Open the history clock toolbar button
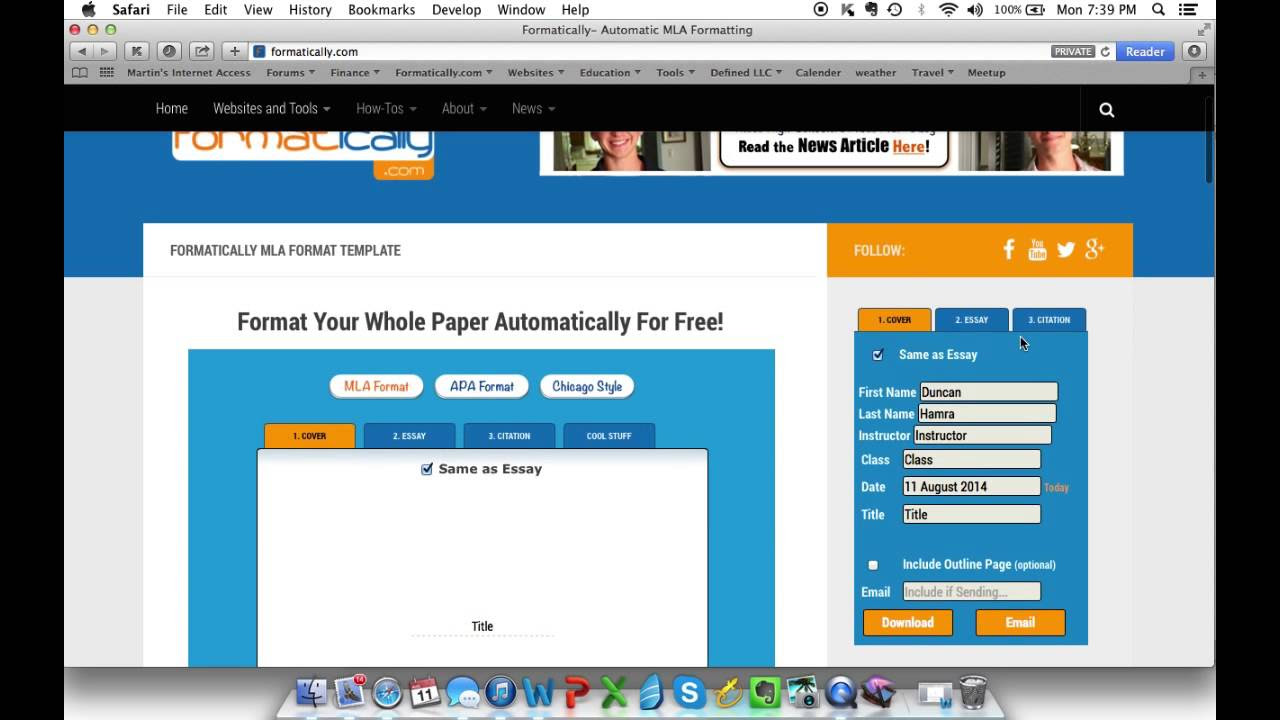 (169, 51)
